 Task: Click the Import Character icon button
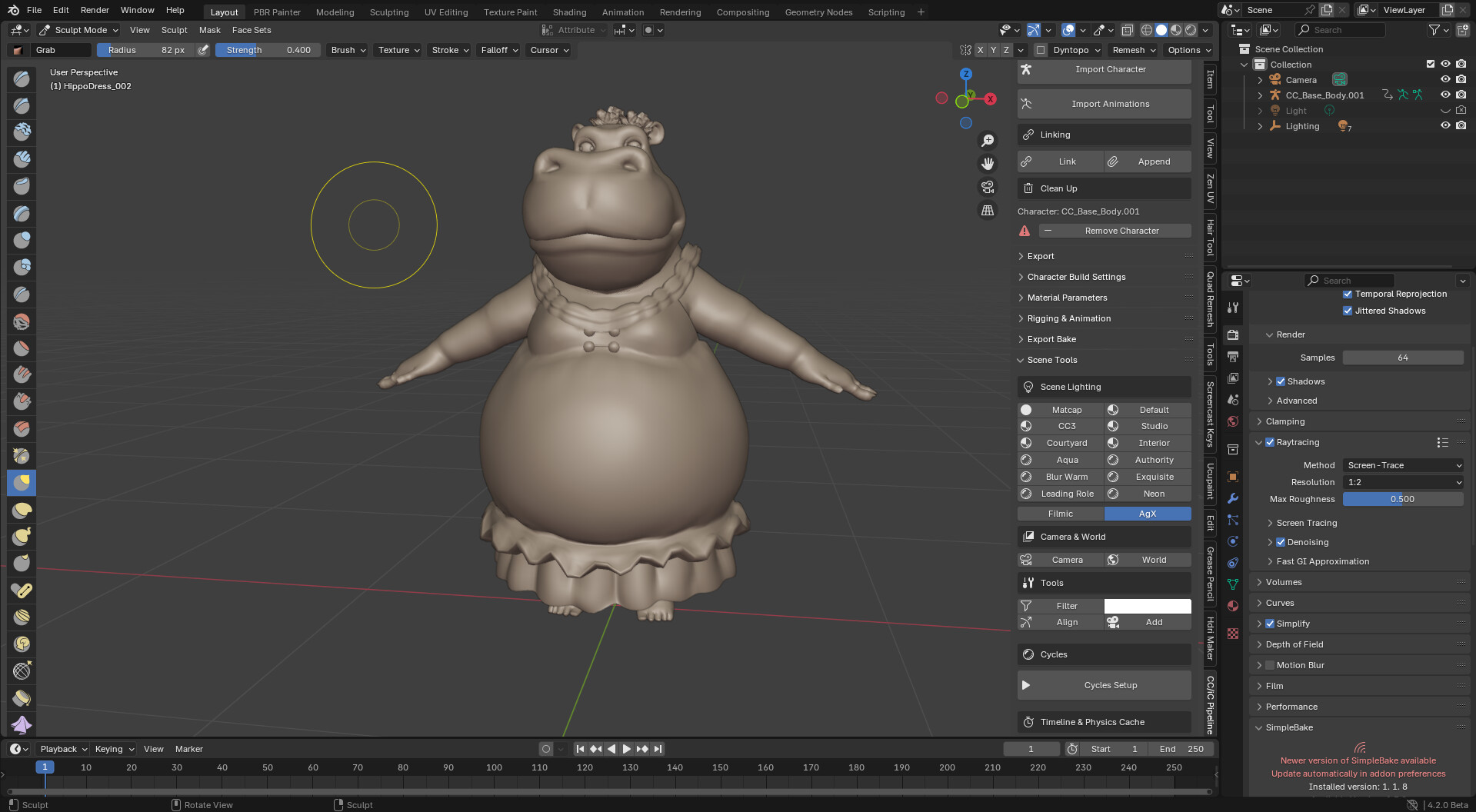tap(1104, 70)
